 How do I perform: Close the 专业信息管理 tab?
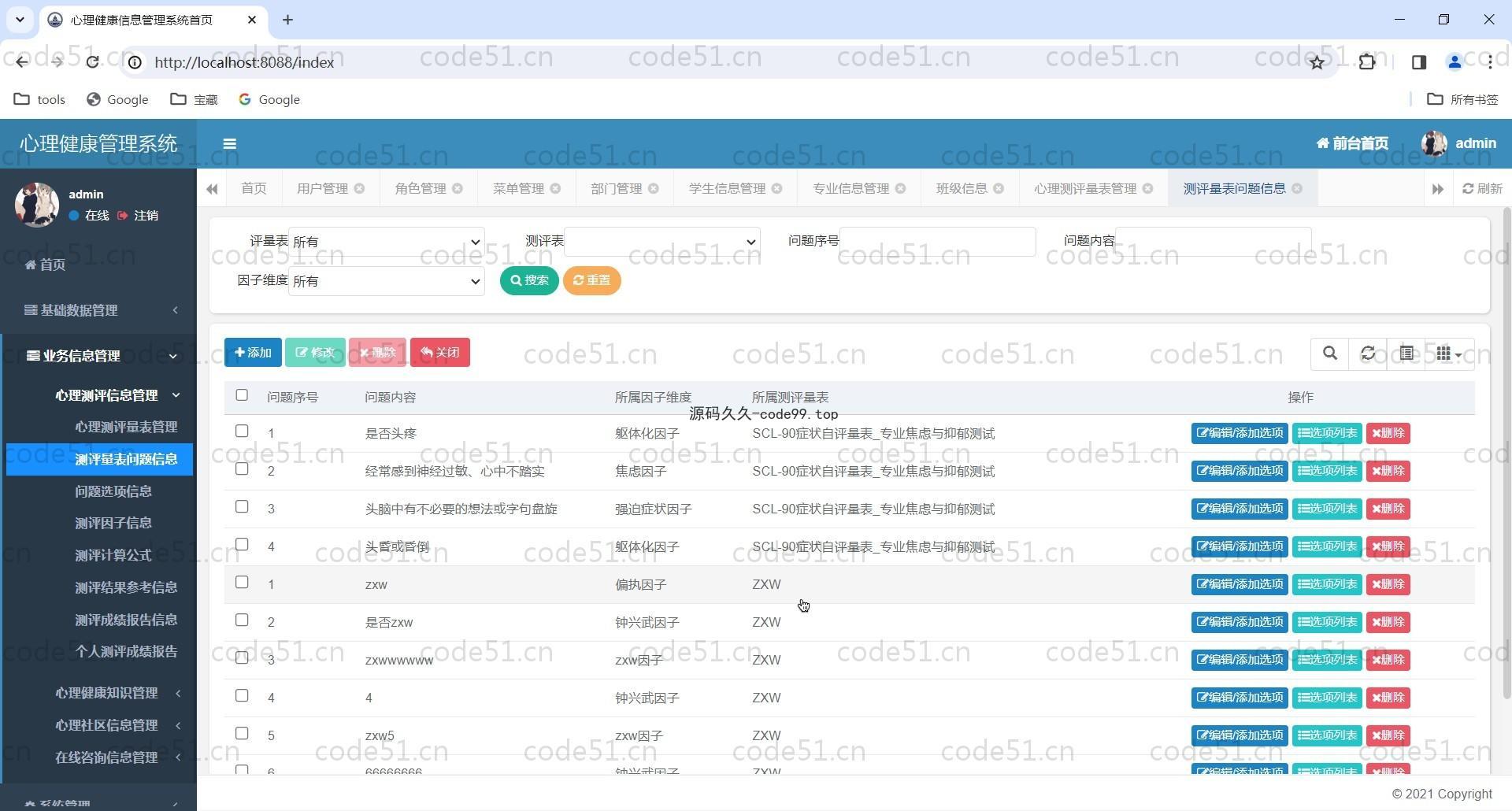[x=900, y=188]
